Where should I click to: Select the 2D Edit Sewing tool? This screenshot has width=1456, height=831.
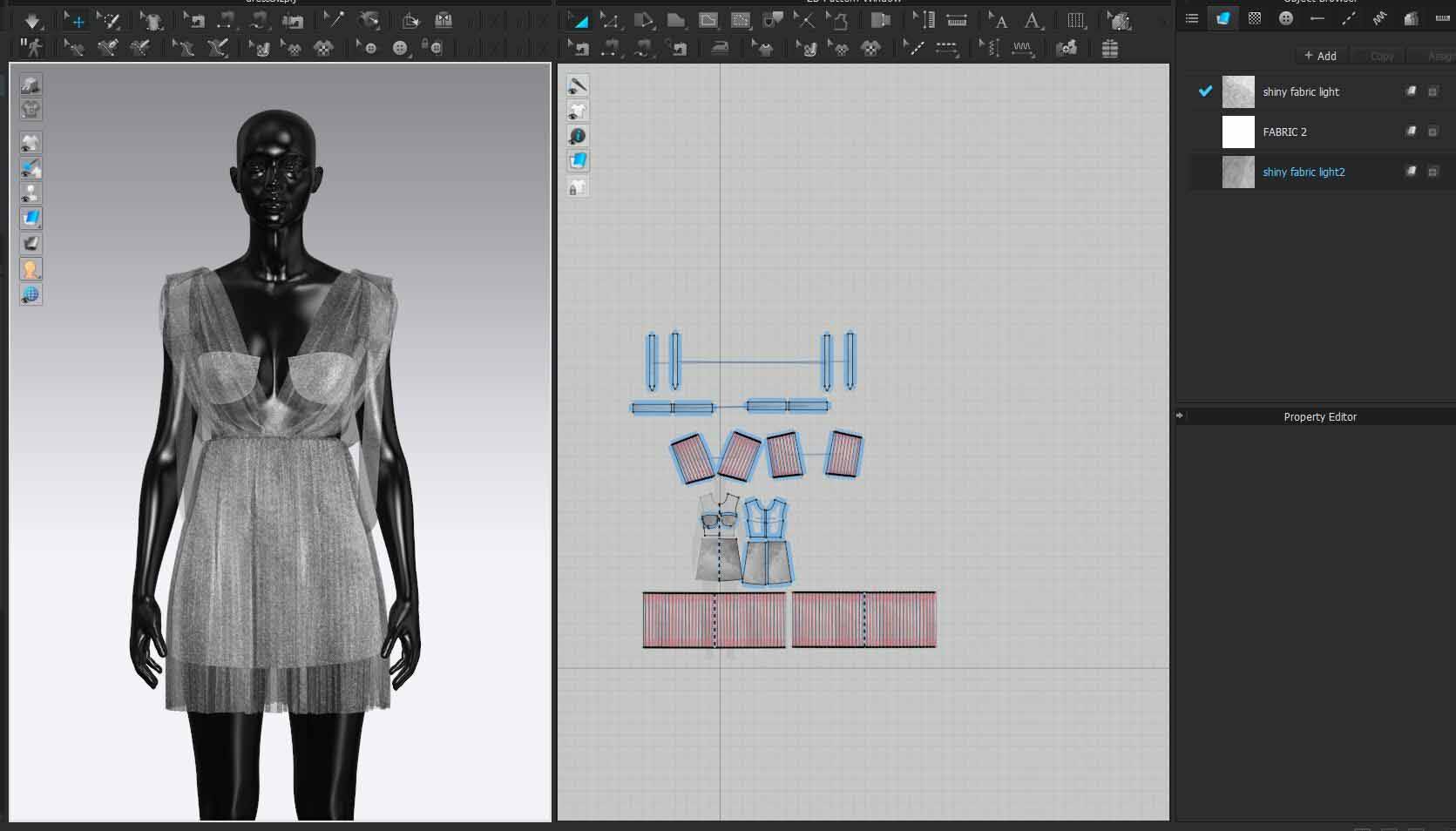578,49
